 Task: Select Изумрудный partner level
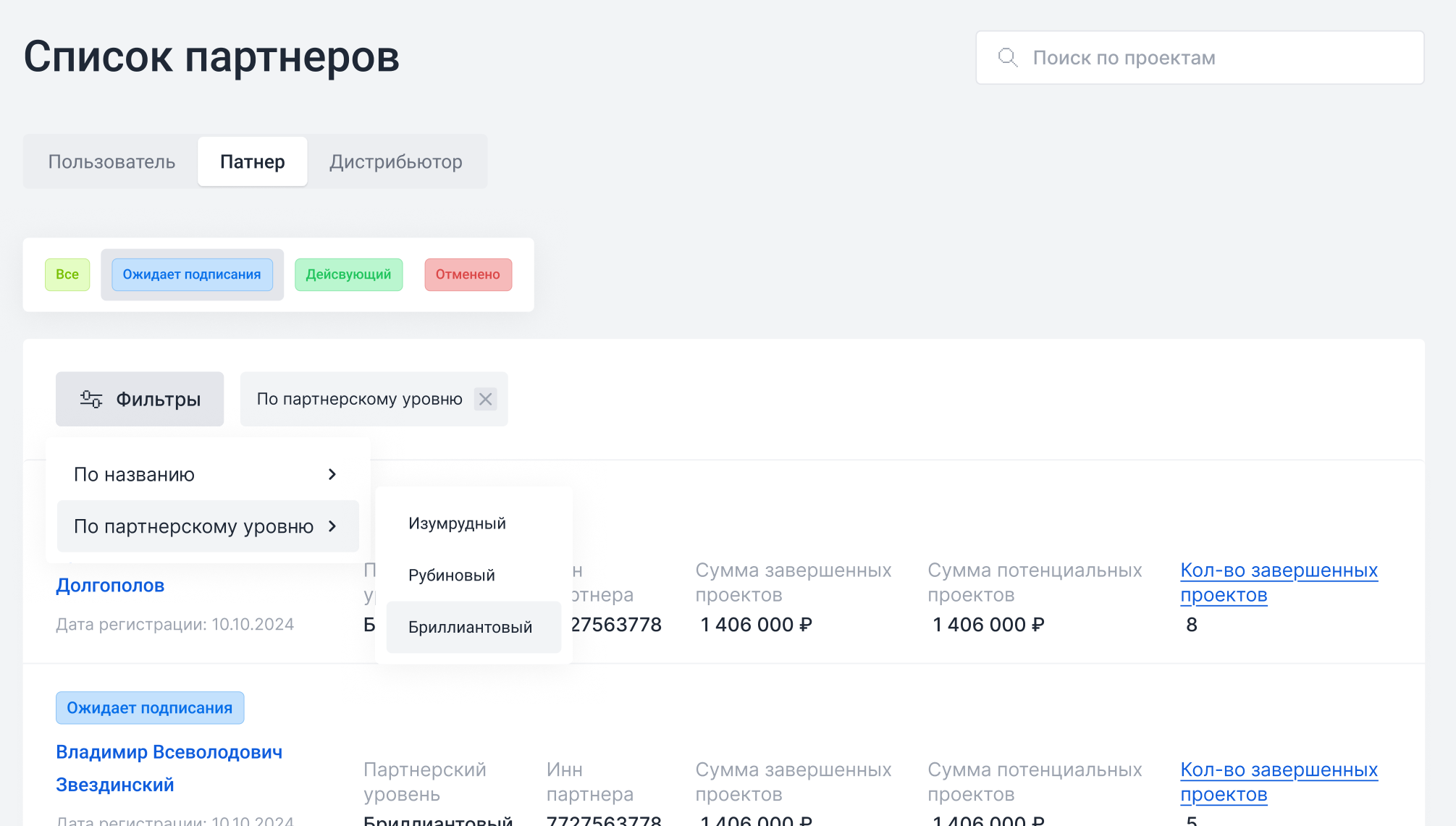click(474, 523)
